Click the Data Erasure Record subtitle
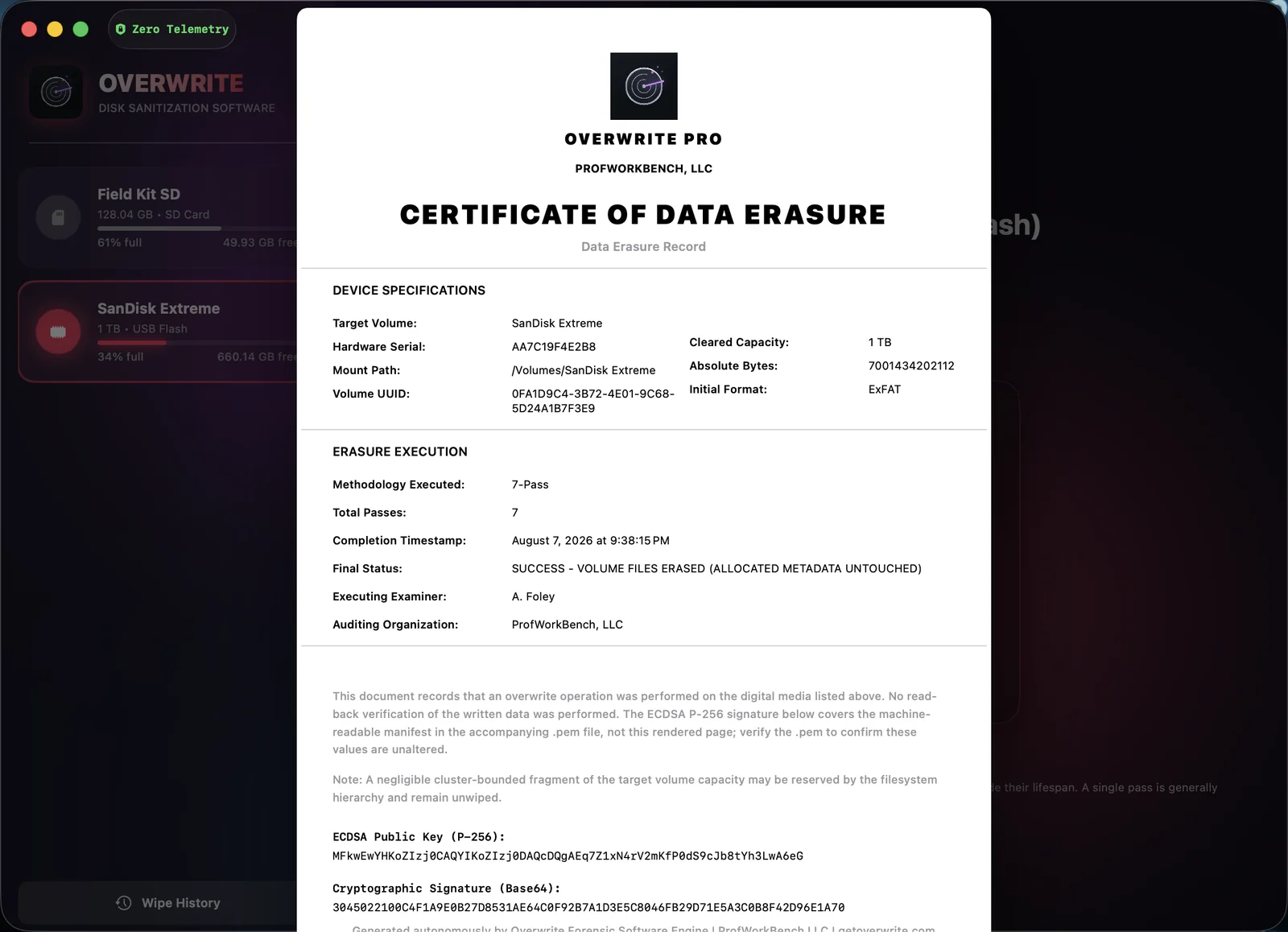1288x932 pixels. (644, 246)
